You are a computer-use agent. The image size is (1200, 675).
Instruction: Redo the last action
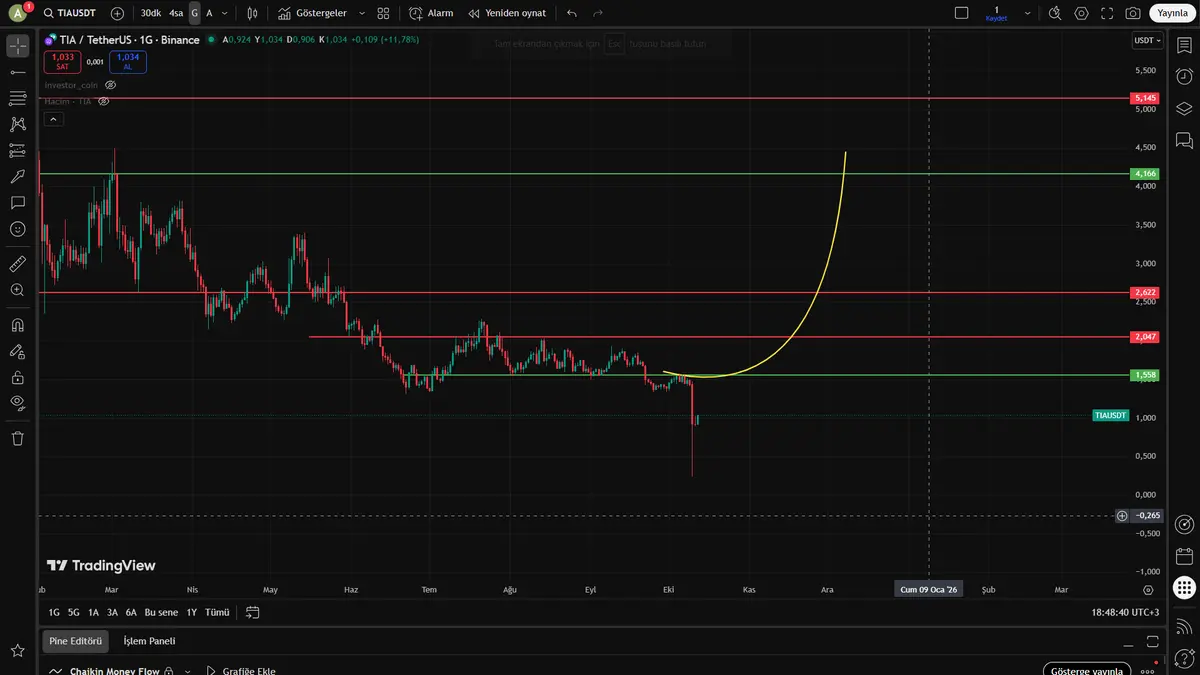pos(598,13)
